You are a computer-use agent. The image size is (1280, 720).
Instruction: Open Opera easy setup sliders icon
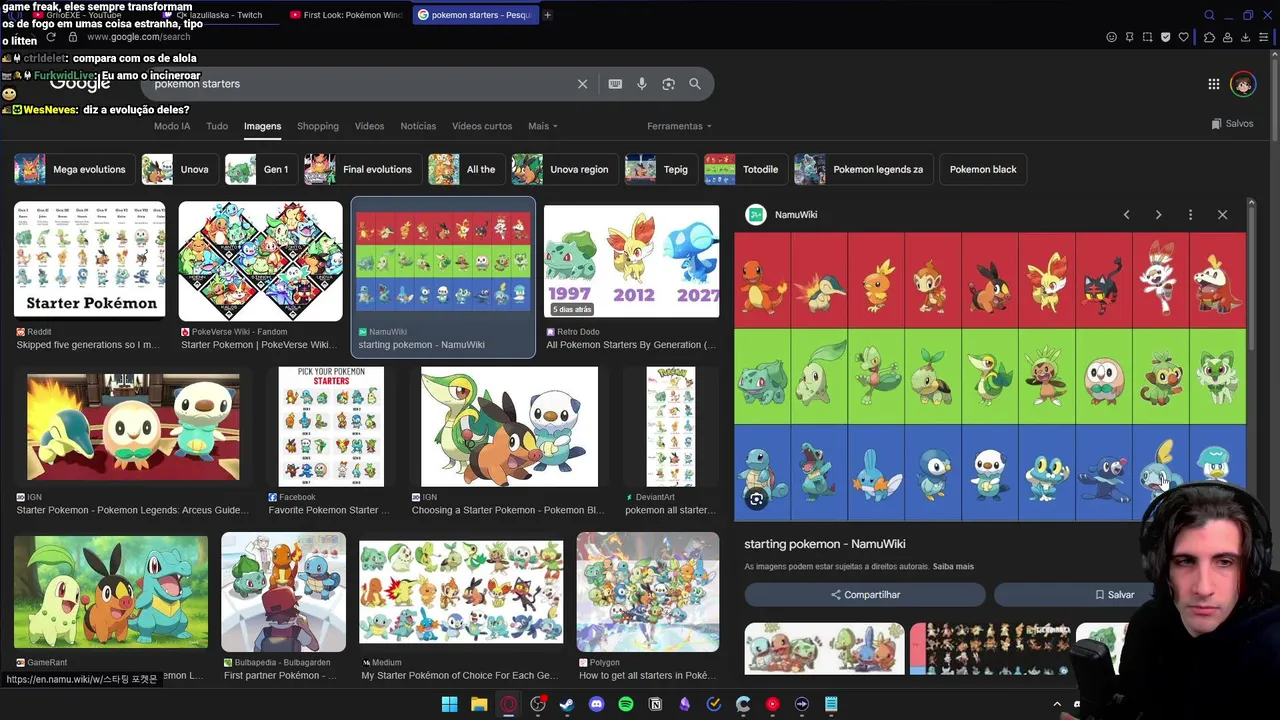coord(1264,37)
